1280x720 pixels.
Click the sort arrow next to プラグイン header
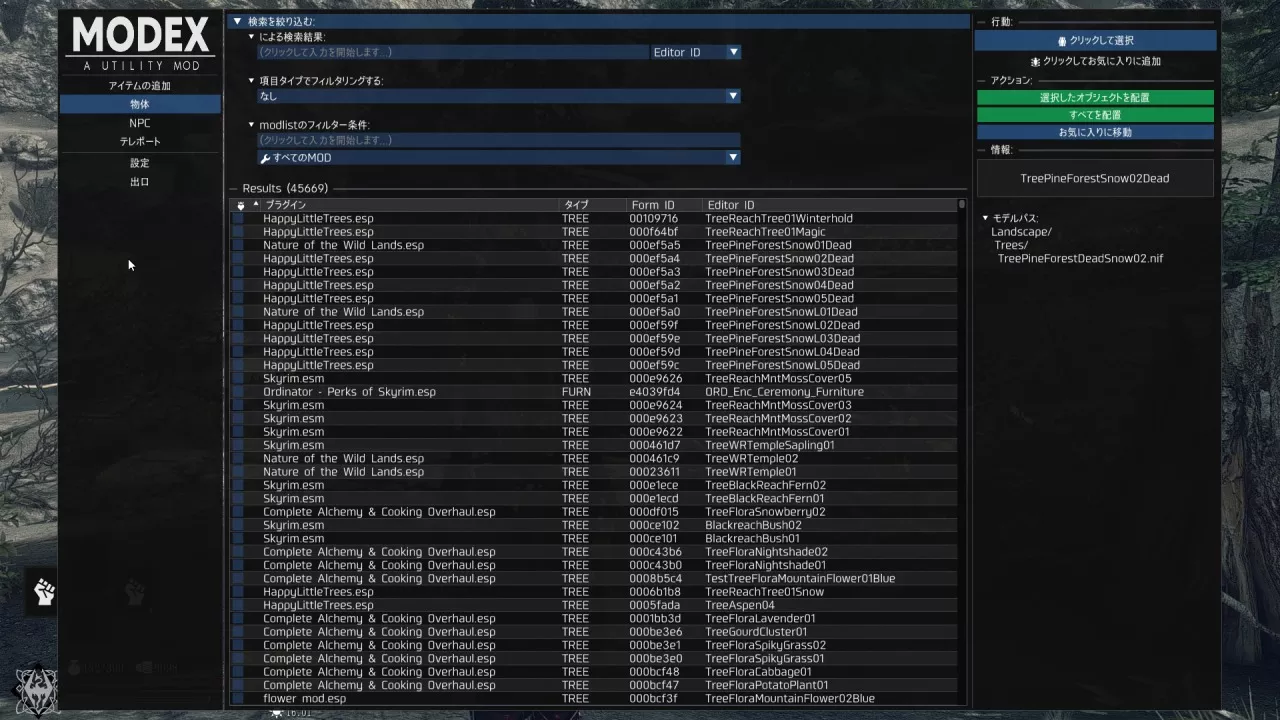click(255, 204)
